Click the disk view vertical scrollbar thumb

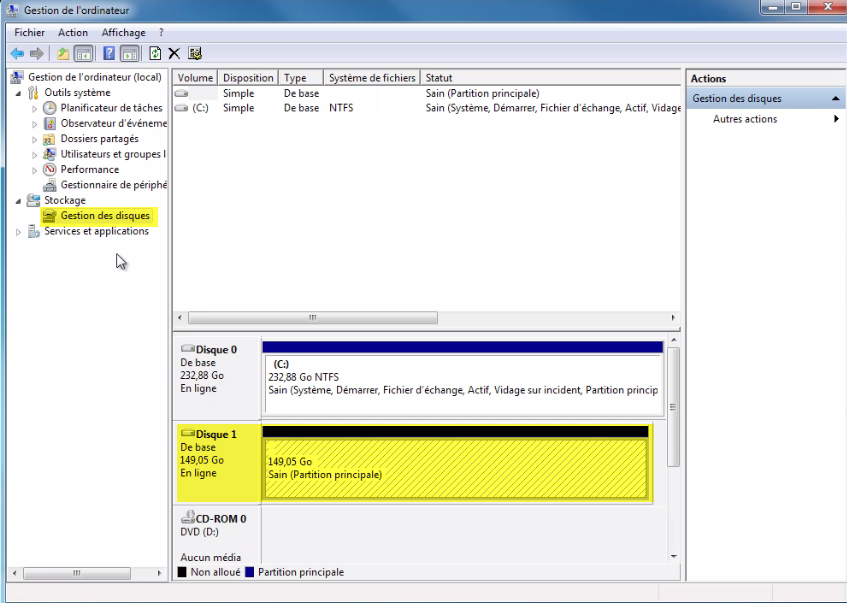click(673, 407)
